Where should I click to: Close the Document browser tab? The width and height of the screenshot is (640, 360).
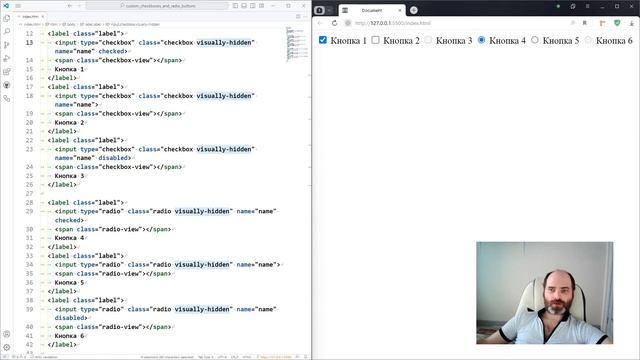tap(400, 10)
